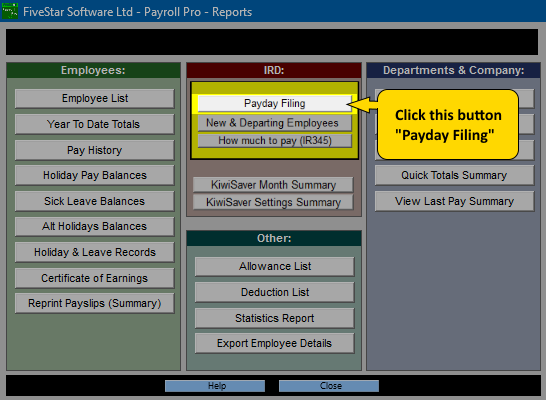View Holiday & Leave Records
Viewport: 546px width, 400px height.
tap(95, 252)
